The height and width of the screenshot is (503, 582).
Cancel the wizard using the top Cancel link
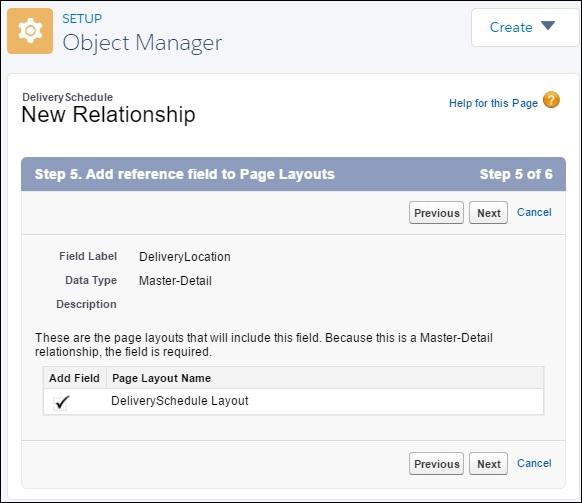click(534, 212)
